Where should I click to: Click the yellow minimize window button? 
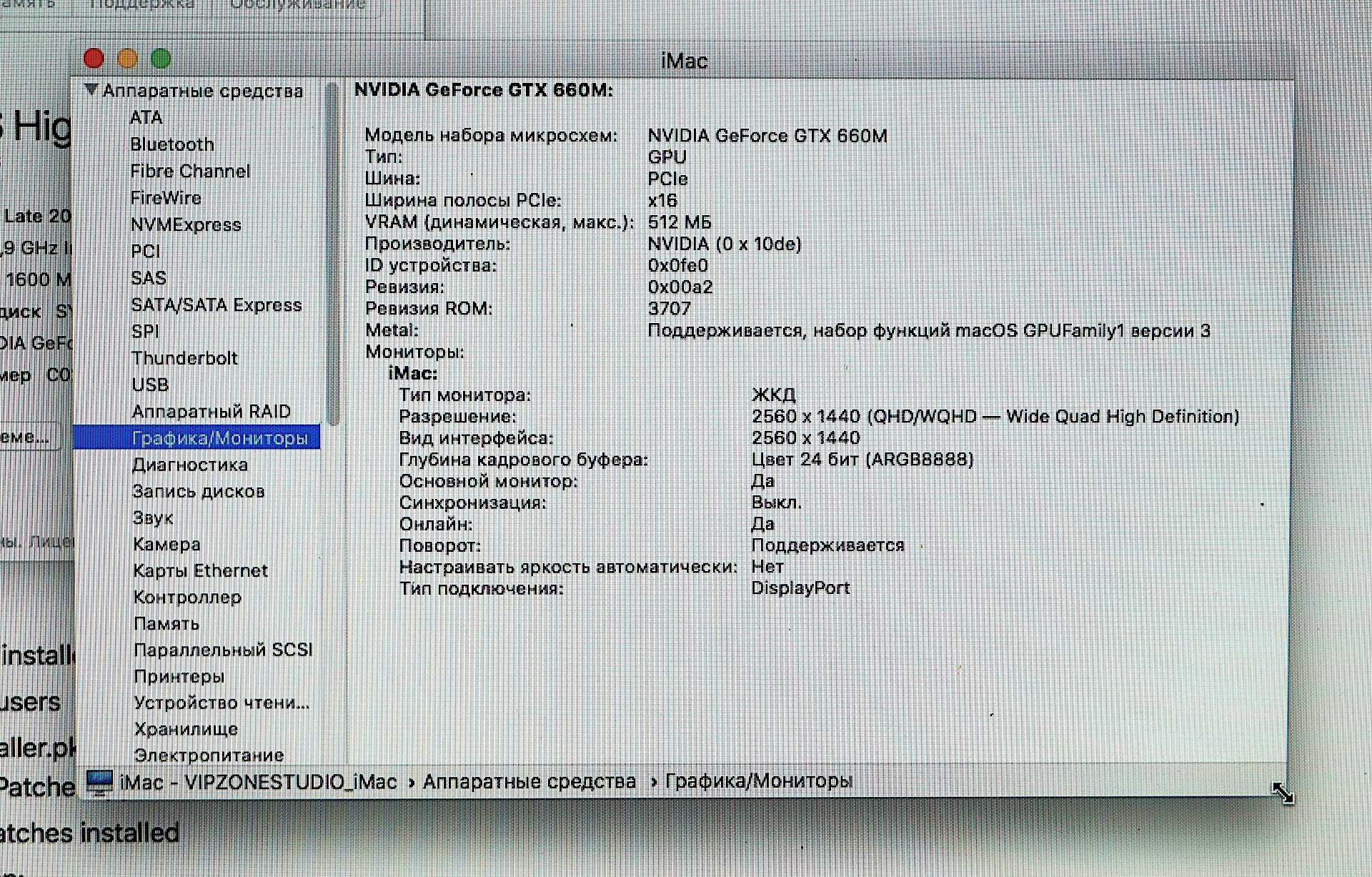point(127,59)
